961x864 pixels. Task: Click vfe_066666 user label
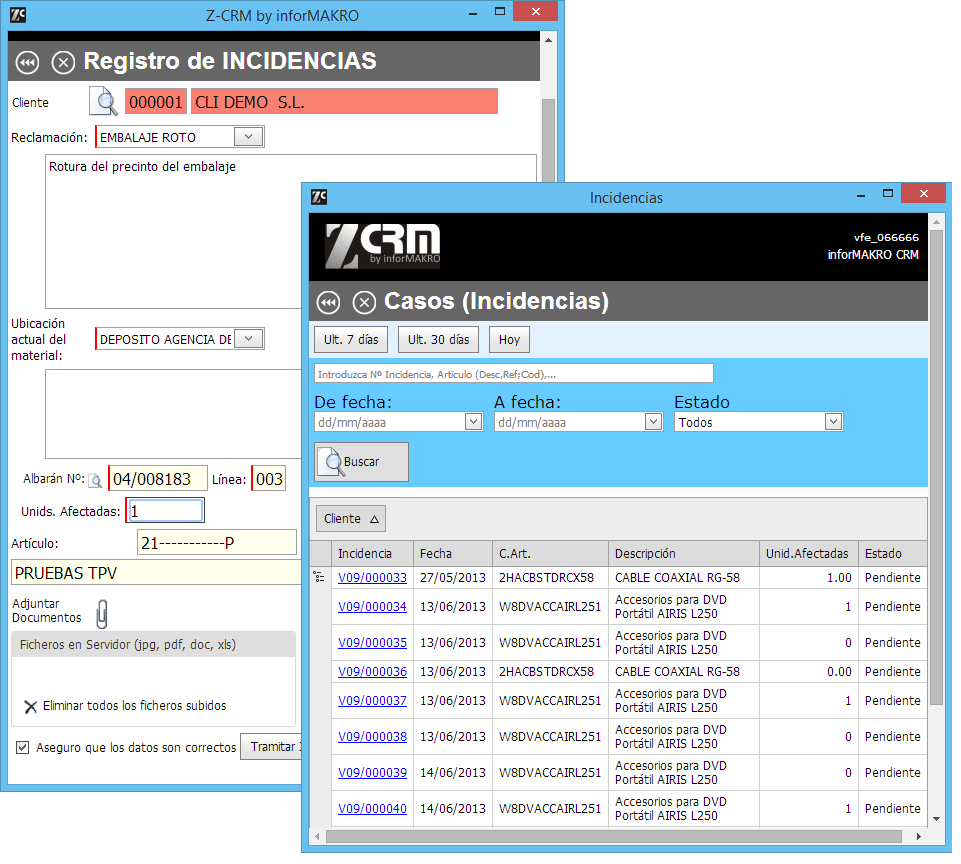[886, 238]
